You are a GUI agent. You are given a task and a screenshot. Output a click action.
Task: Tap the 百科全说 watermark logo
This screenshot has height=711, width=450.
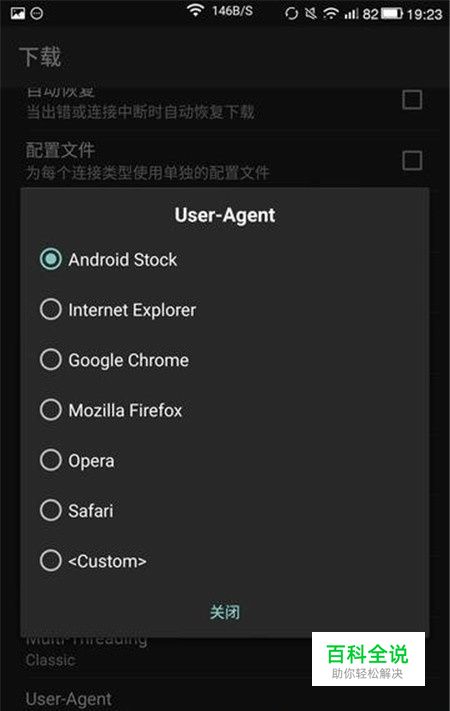pyautogui.click(x=368, y=658)
